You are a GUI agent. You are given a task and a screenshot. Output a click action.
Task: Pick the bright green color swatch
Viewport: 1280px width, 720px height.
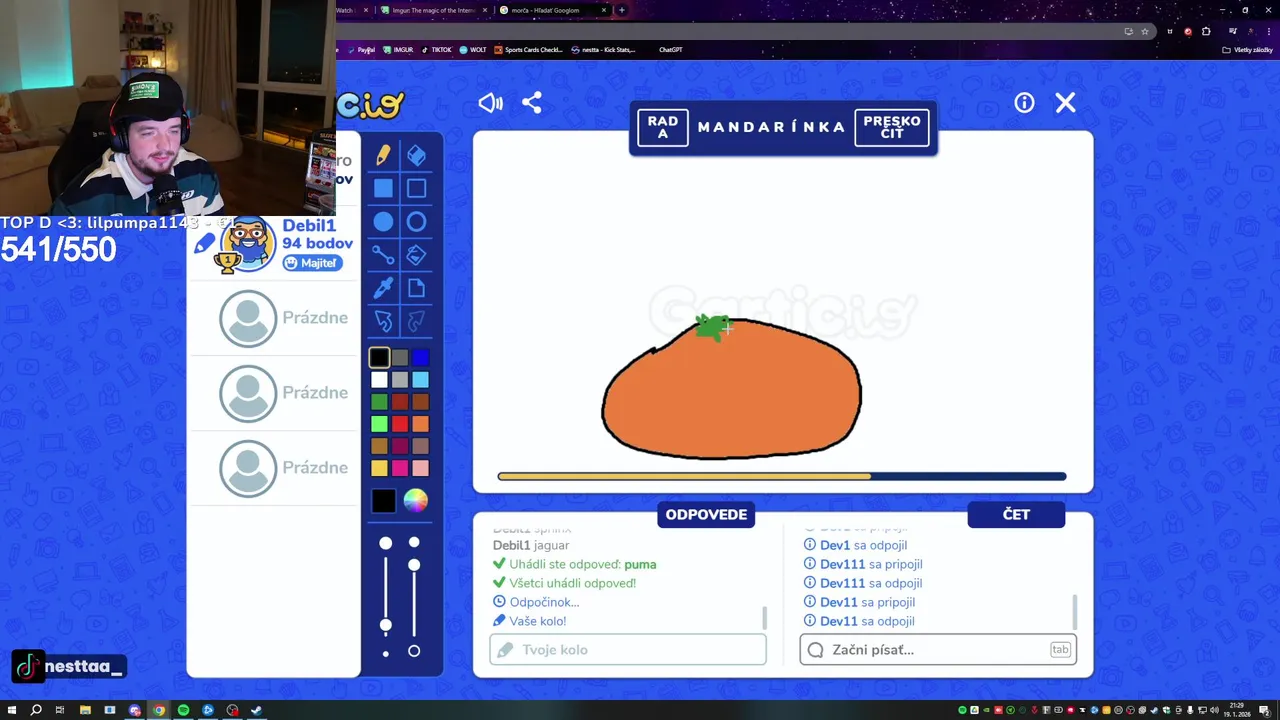[379, 424]
